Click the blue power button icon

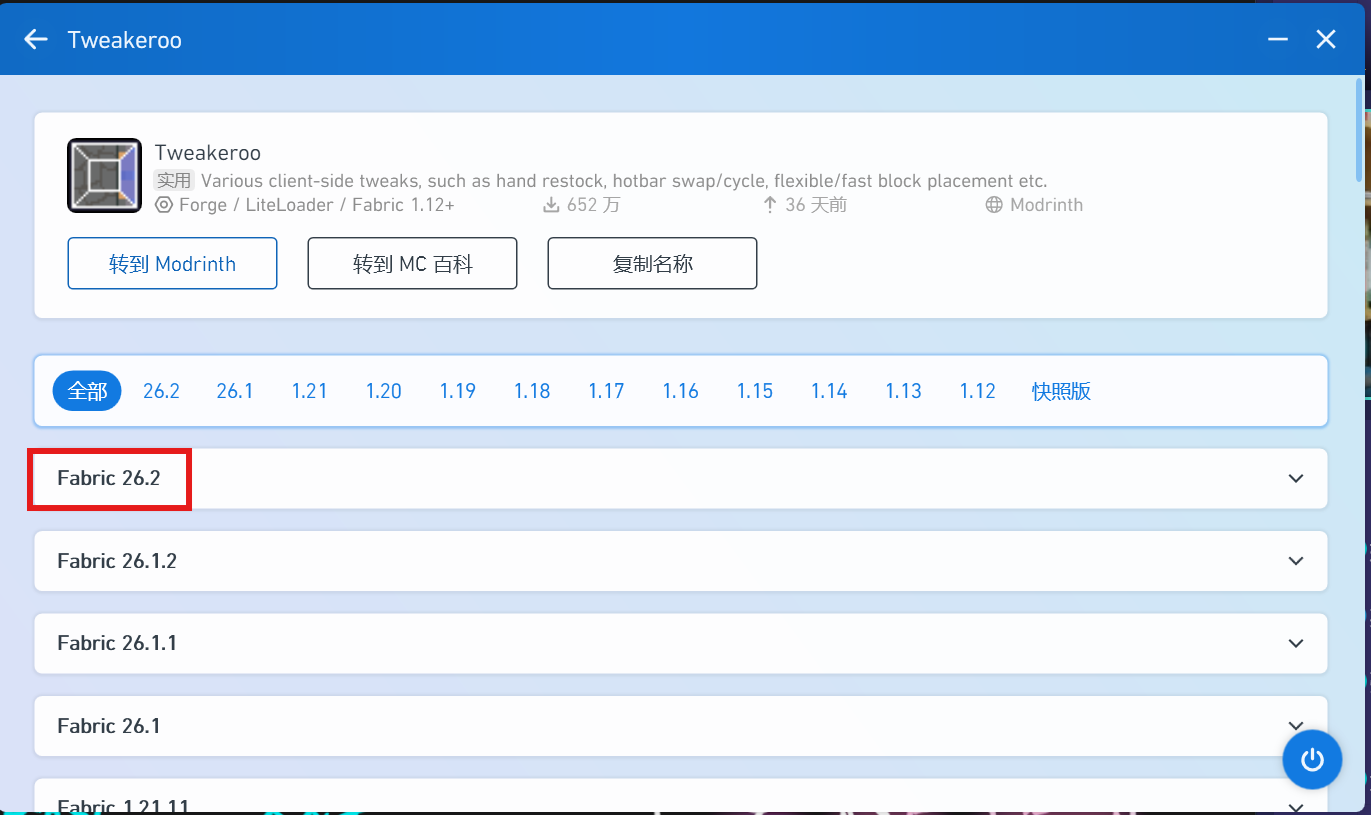point(1312,760)
